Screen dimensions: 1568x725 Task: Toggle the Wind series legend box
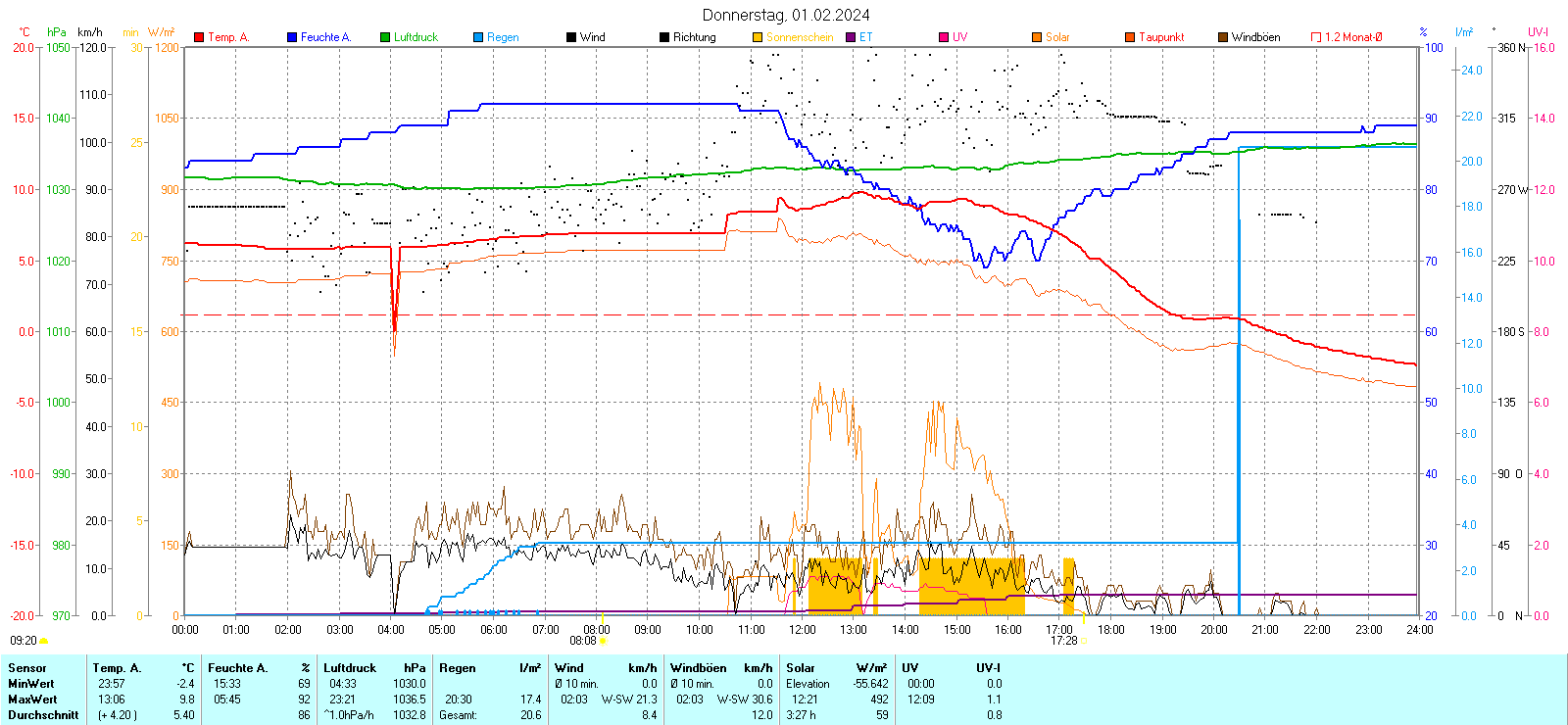pyautogui.click(x=571, y=37)
